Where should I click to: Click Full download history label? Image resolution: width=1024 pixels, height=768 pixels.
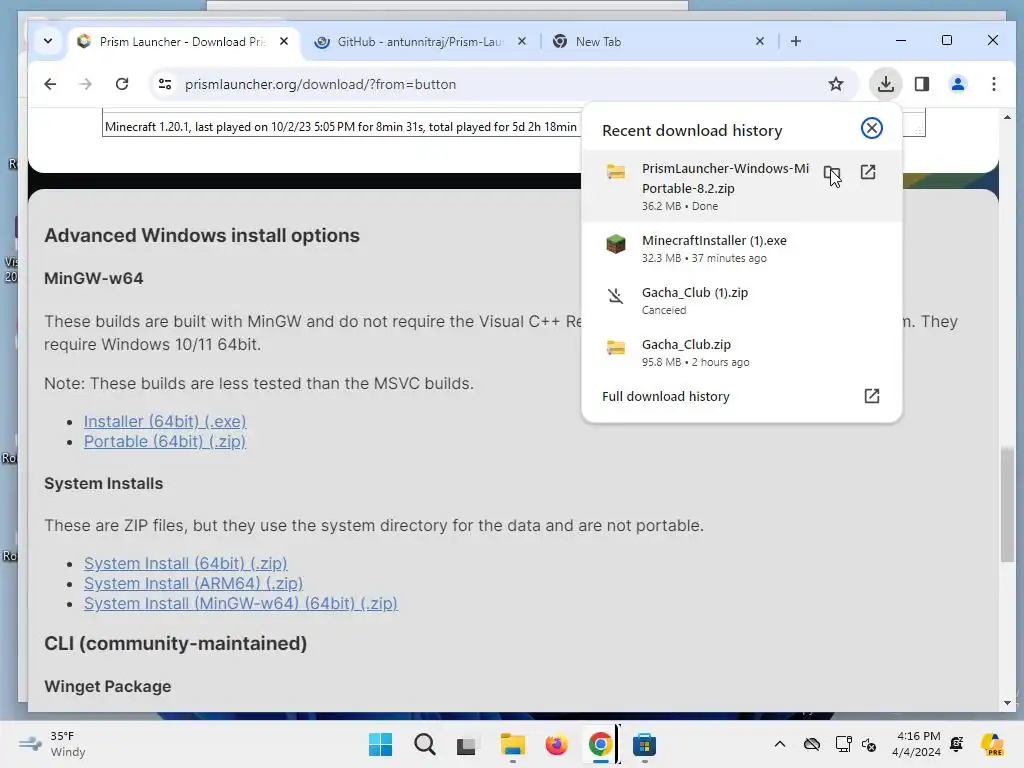[665, 396]
